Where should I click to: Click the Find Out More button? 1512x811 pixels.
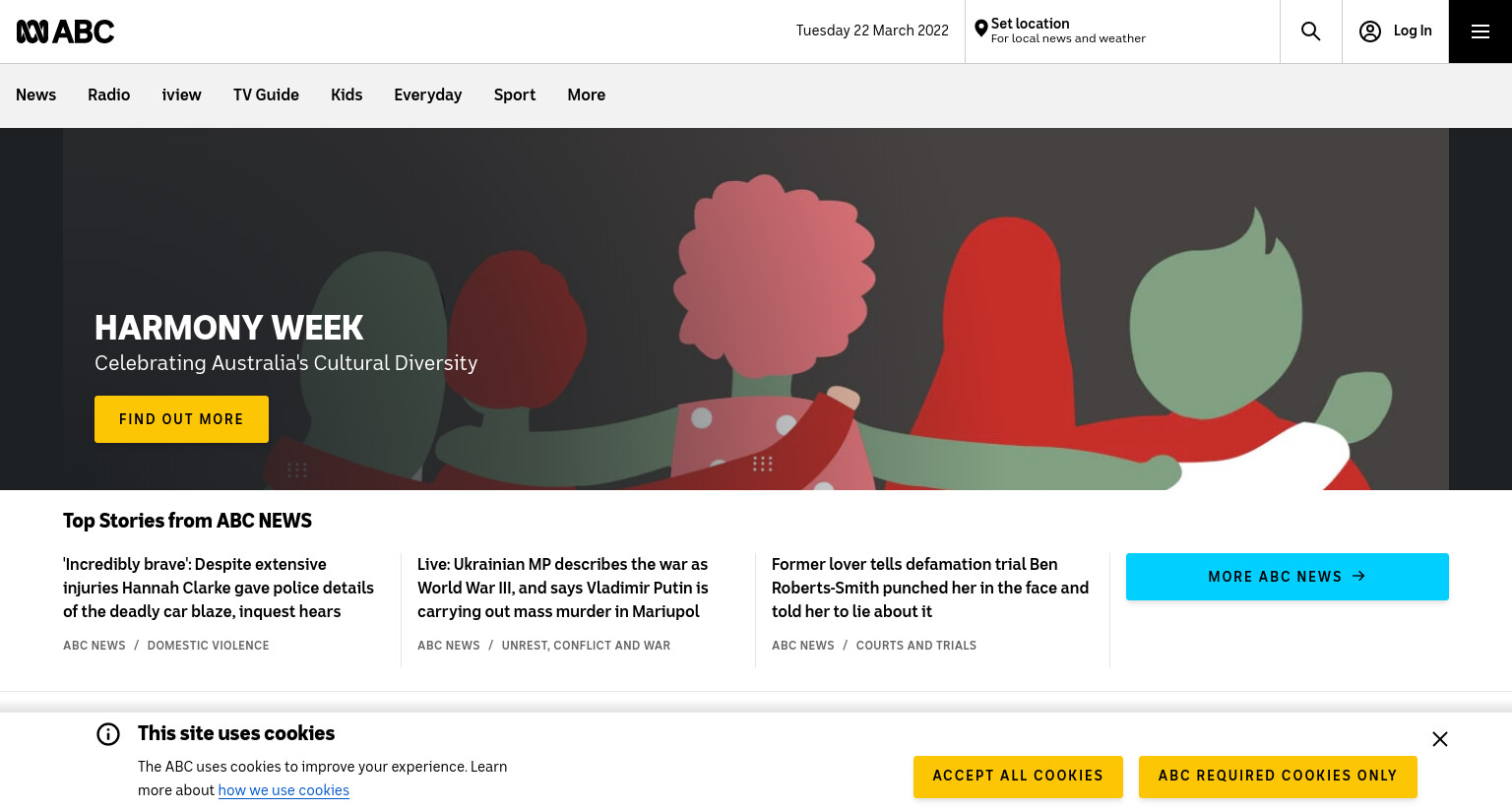point(181,419)
